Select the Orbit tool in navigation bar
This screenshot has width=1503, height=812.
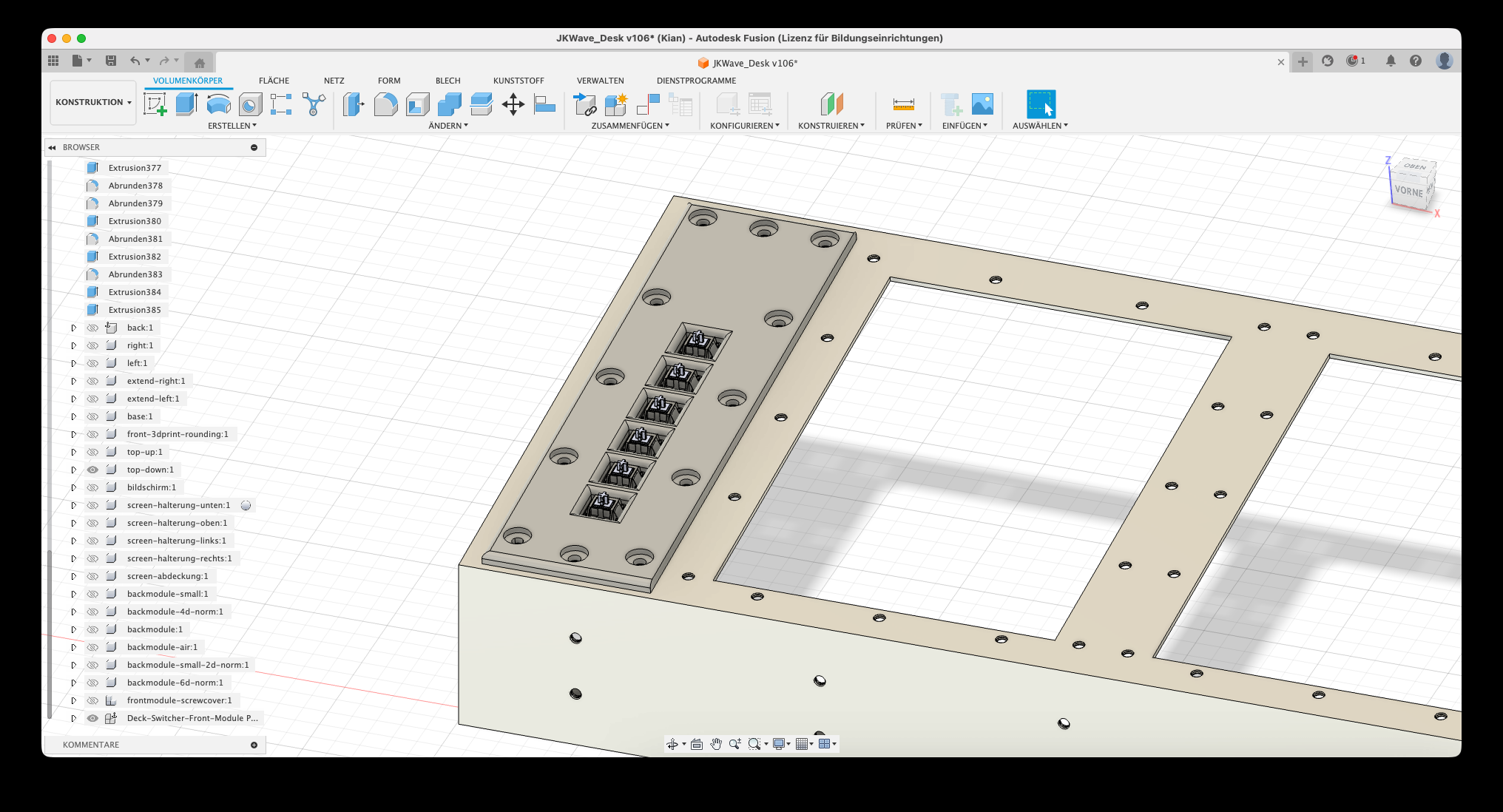pos(672,744)
